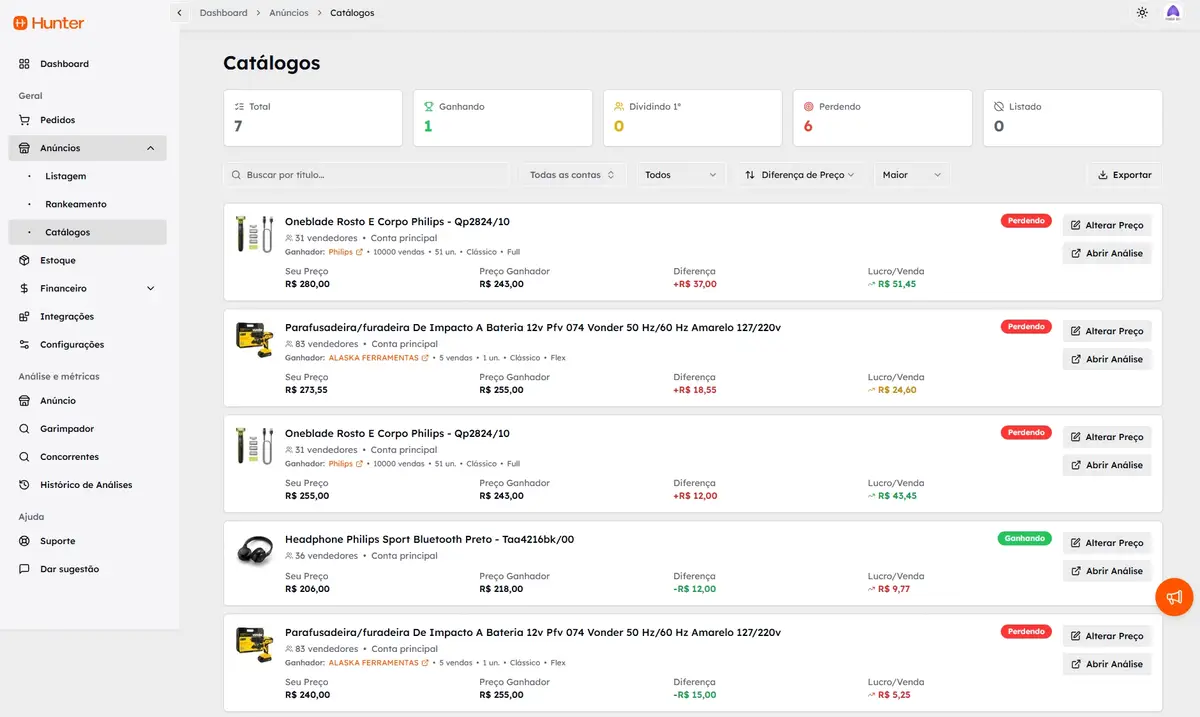This screenshot has height=717, width=1200.
Task: Open Philips winner link in R$ 255,00 Oneblade
Action: pyautogui.click(x=345, y=464)
